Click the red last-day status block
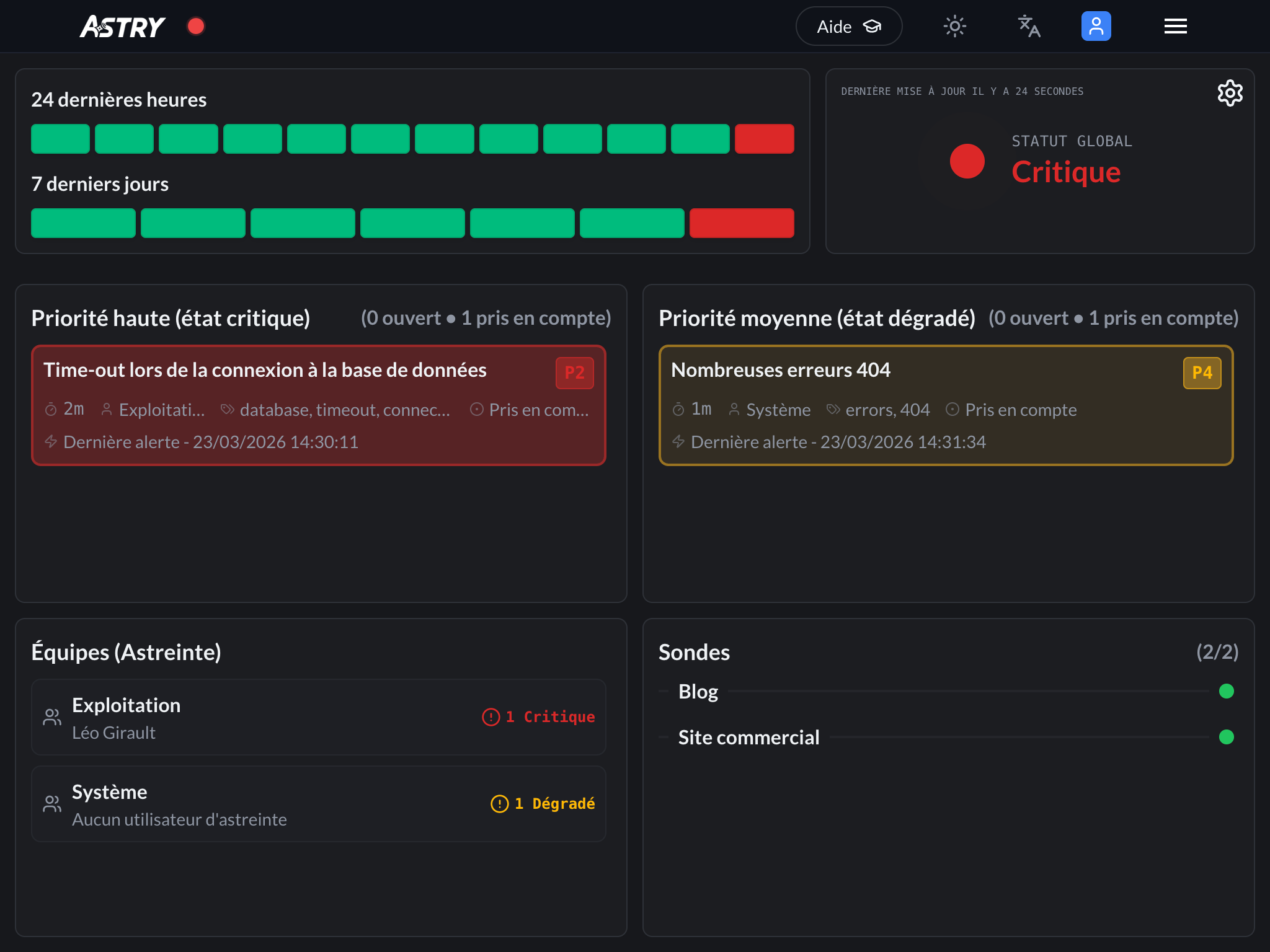The height and width of the screenshot is (952, 1270). 741,223
